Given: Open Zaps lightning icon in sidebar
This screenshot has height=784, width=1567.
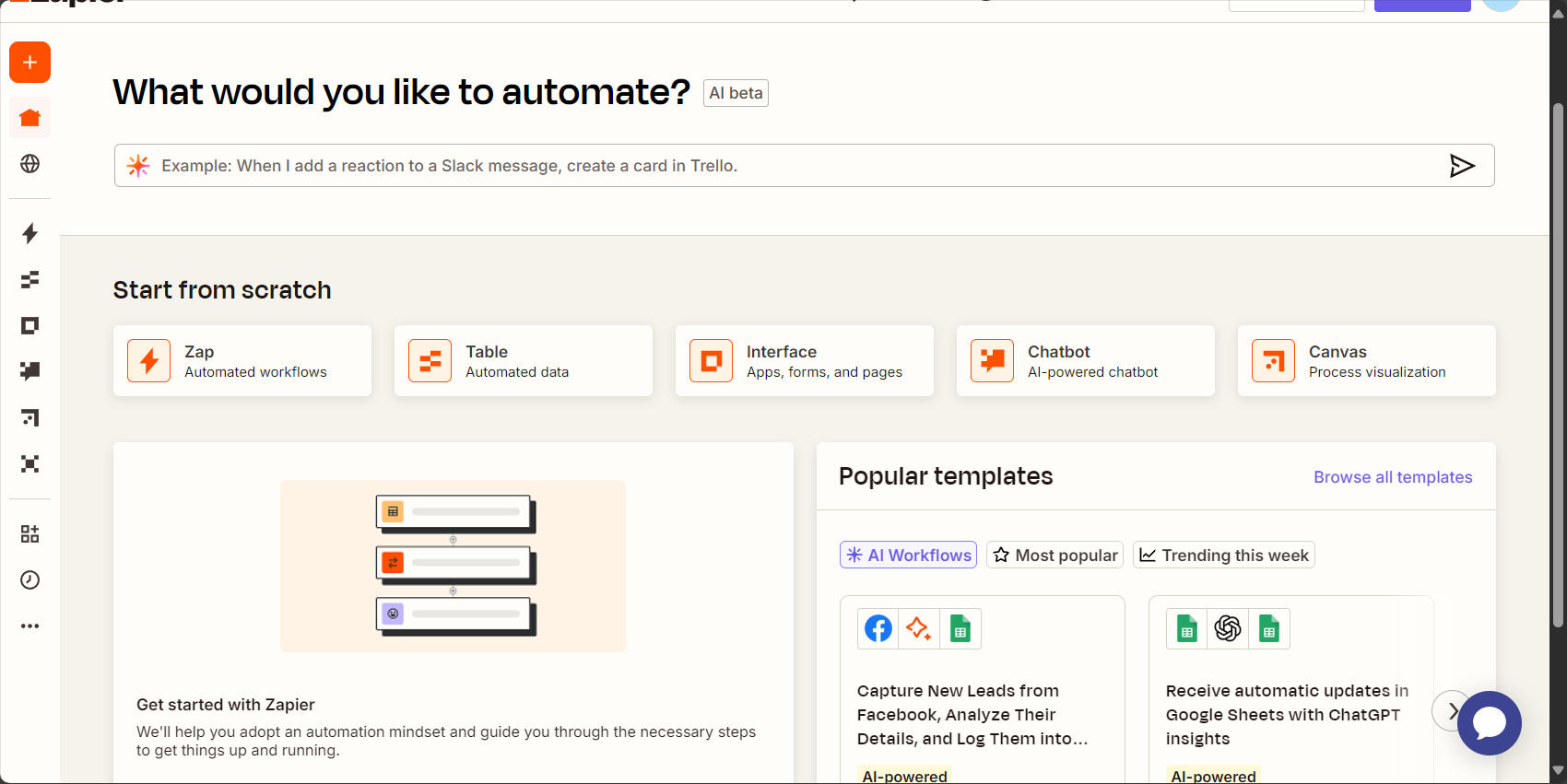Looking at the screenshot, I should coord(29,233).
